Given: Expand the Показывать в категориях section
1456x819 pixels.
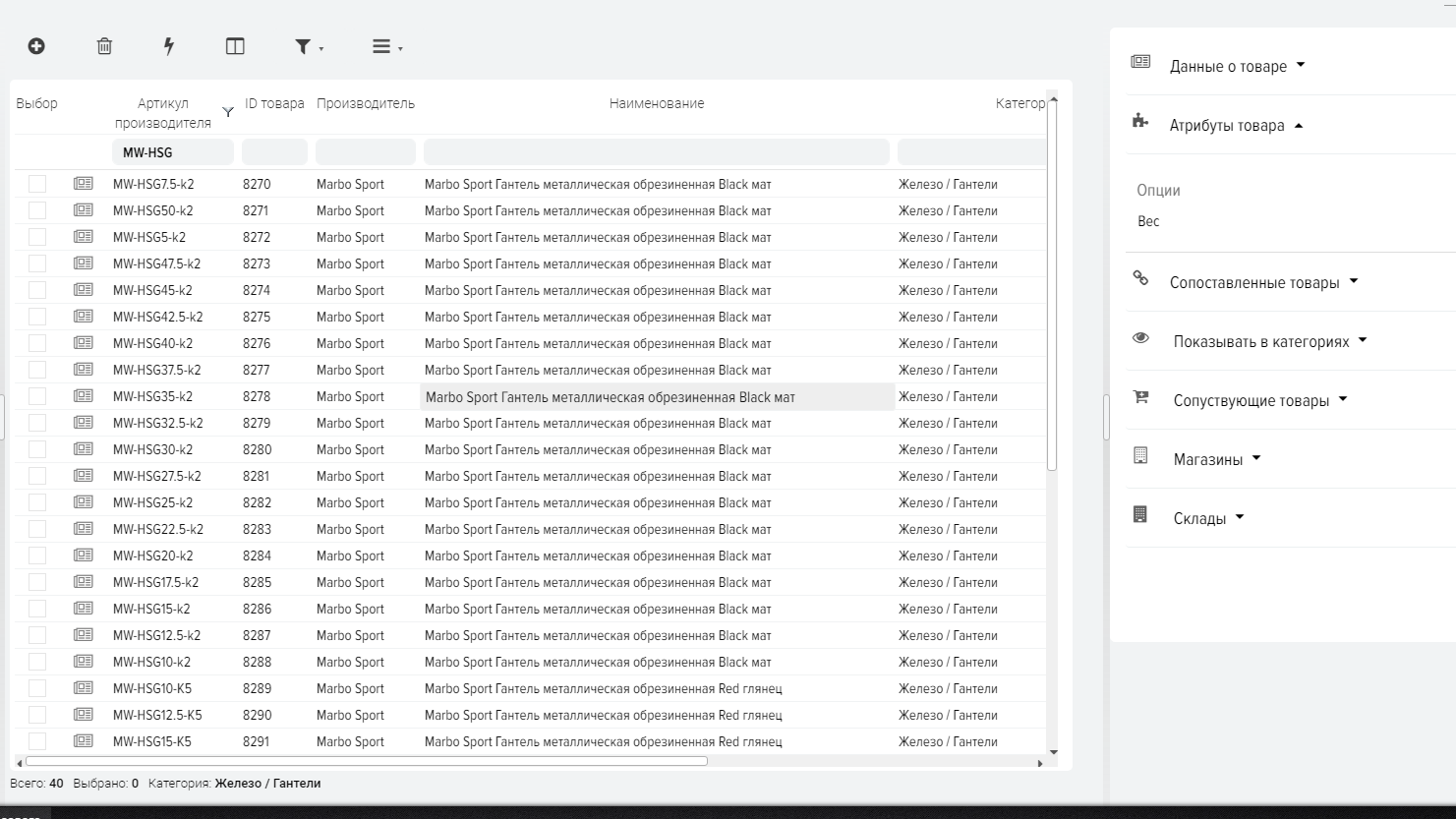Looking at the screenshot, I should click(1270, 341).
